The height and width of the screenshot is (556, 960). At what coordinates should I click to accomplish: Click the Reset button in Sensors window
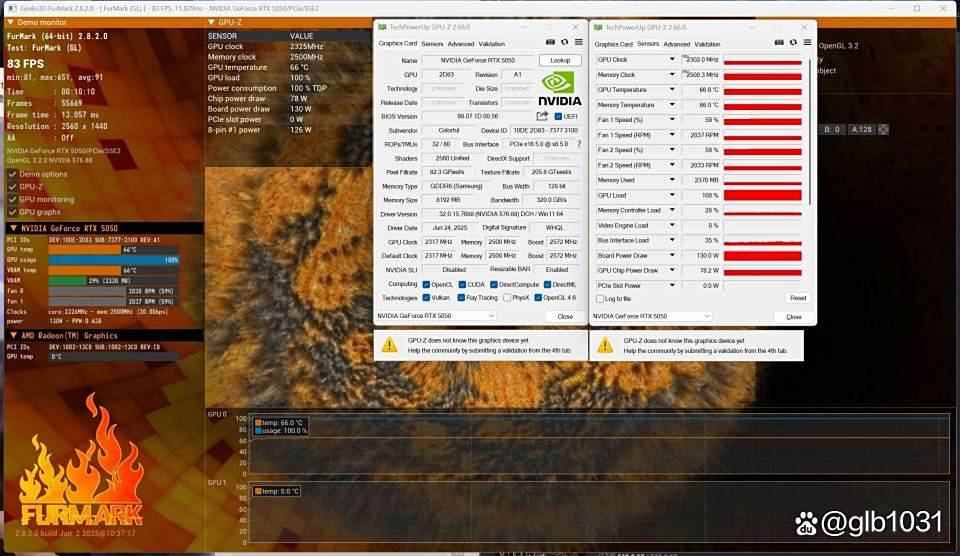(x=798, y=298)
